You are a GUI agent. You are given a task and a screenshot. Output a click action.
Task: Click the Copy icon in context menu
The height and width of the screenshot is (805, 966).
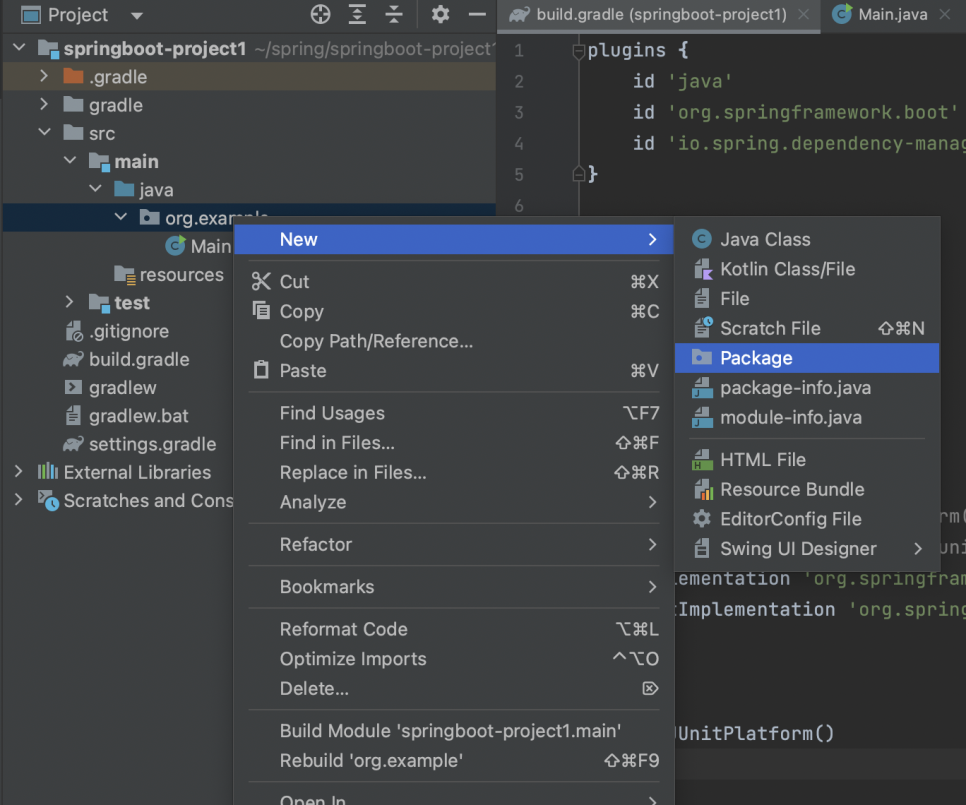tap(261, 310)
